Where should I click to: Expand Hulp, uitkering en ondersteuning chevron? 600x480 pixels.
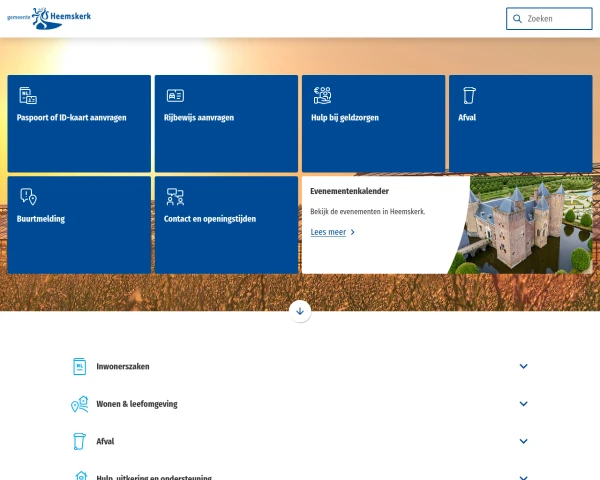tap(523, 477)
